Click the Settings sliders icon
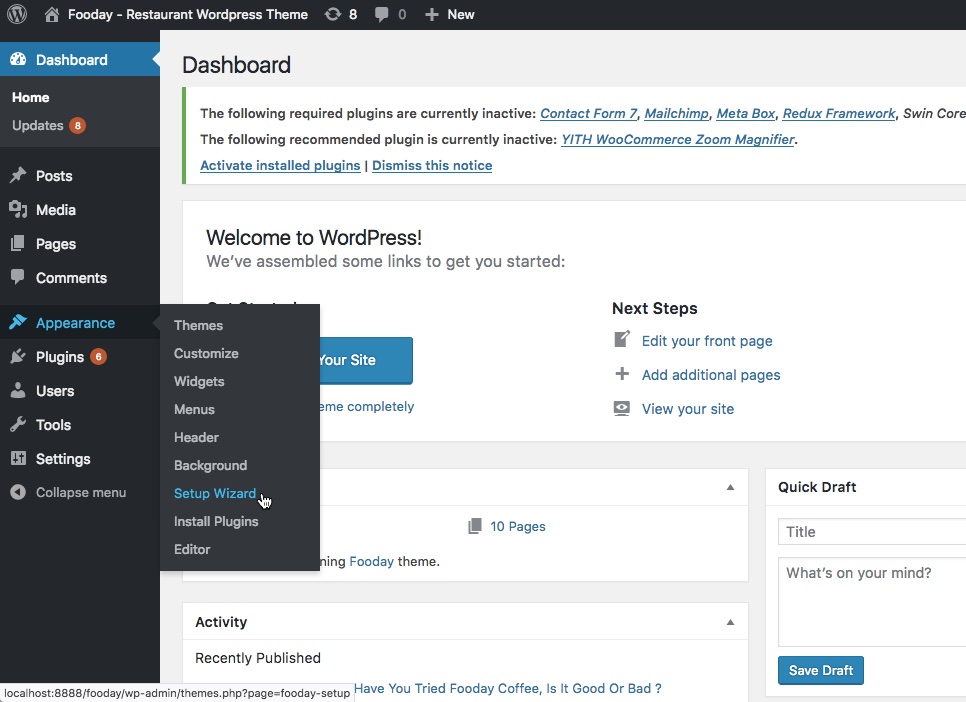Viewport: 966px width, 702px height. pos(18,458)
